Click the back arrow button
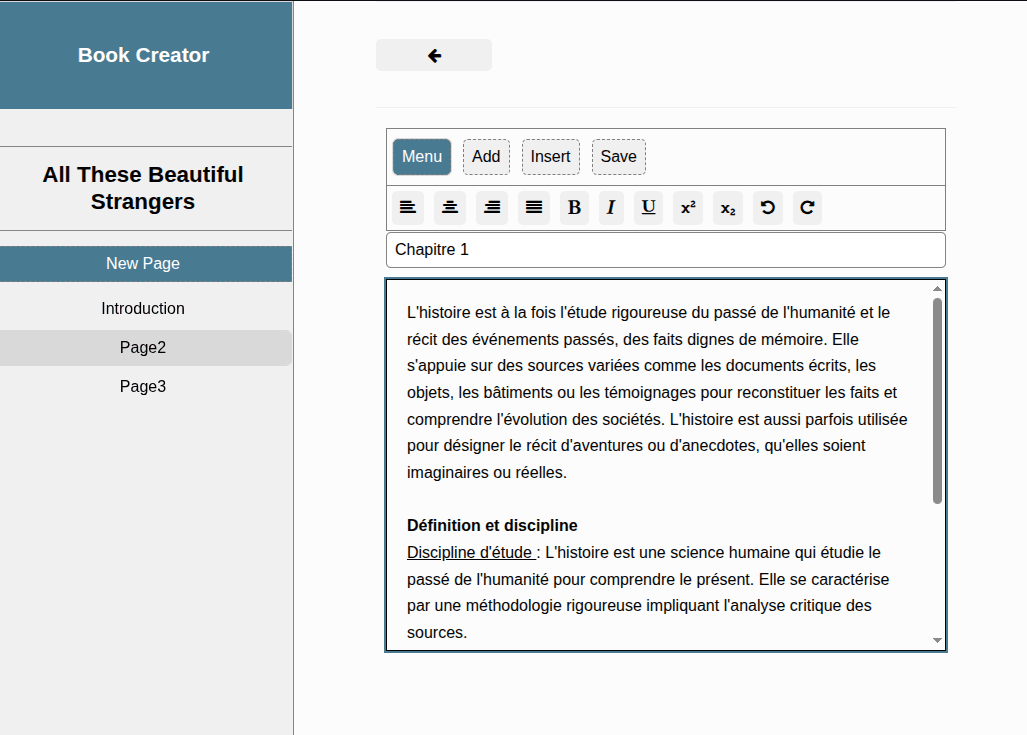 (x=434, y=56)
